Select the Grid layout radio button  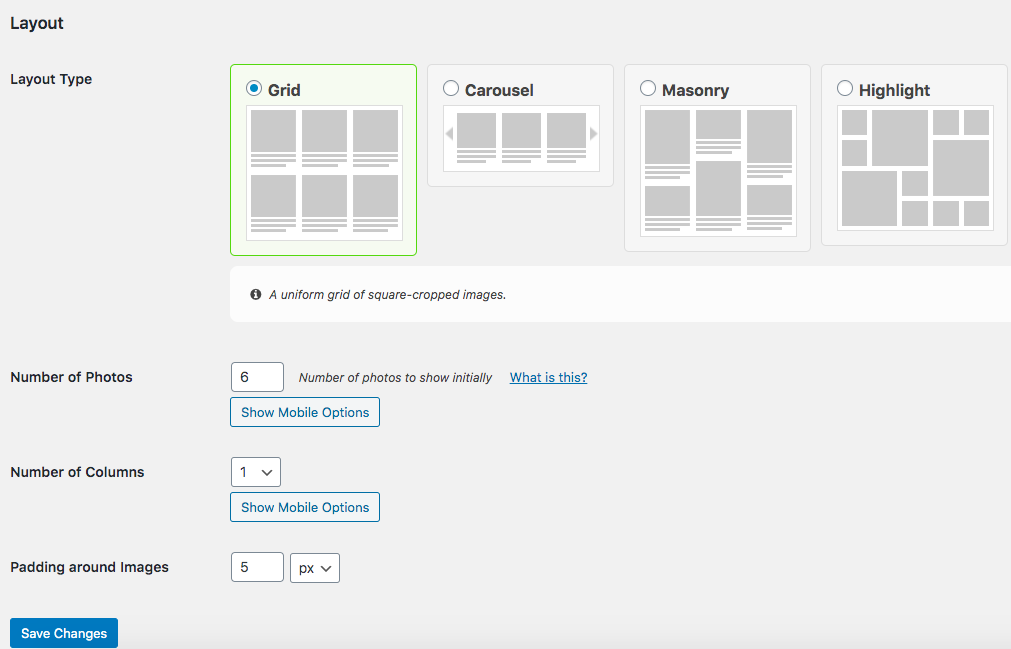click(254, 89)
